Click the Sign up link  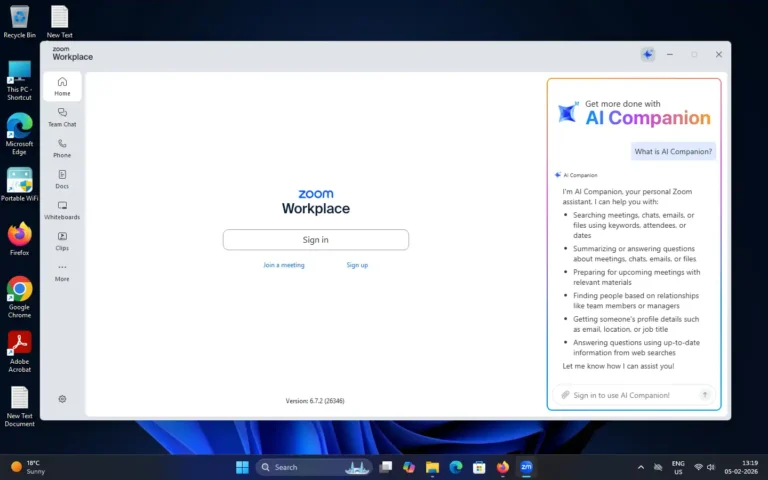click(x=357, y=265)
